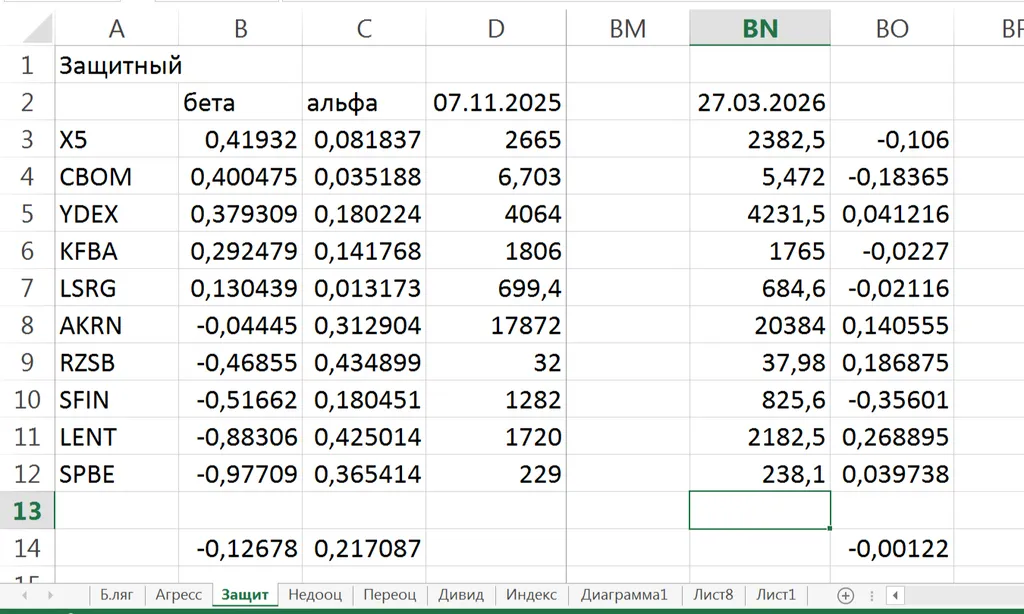Select row 10 header
1024x614 pixels.
point(27,399)
